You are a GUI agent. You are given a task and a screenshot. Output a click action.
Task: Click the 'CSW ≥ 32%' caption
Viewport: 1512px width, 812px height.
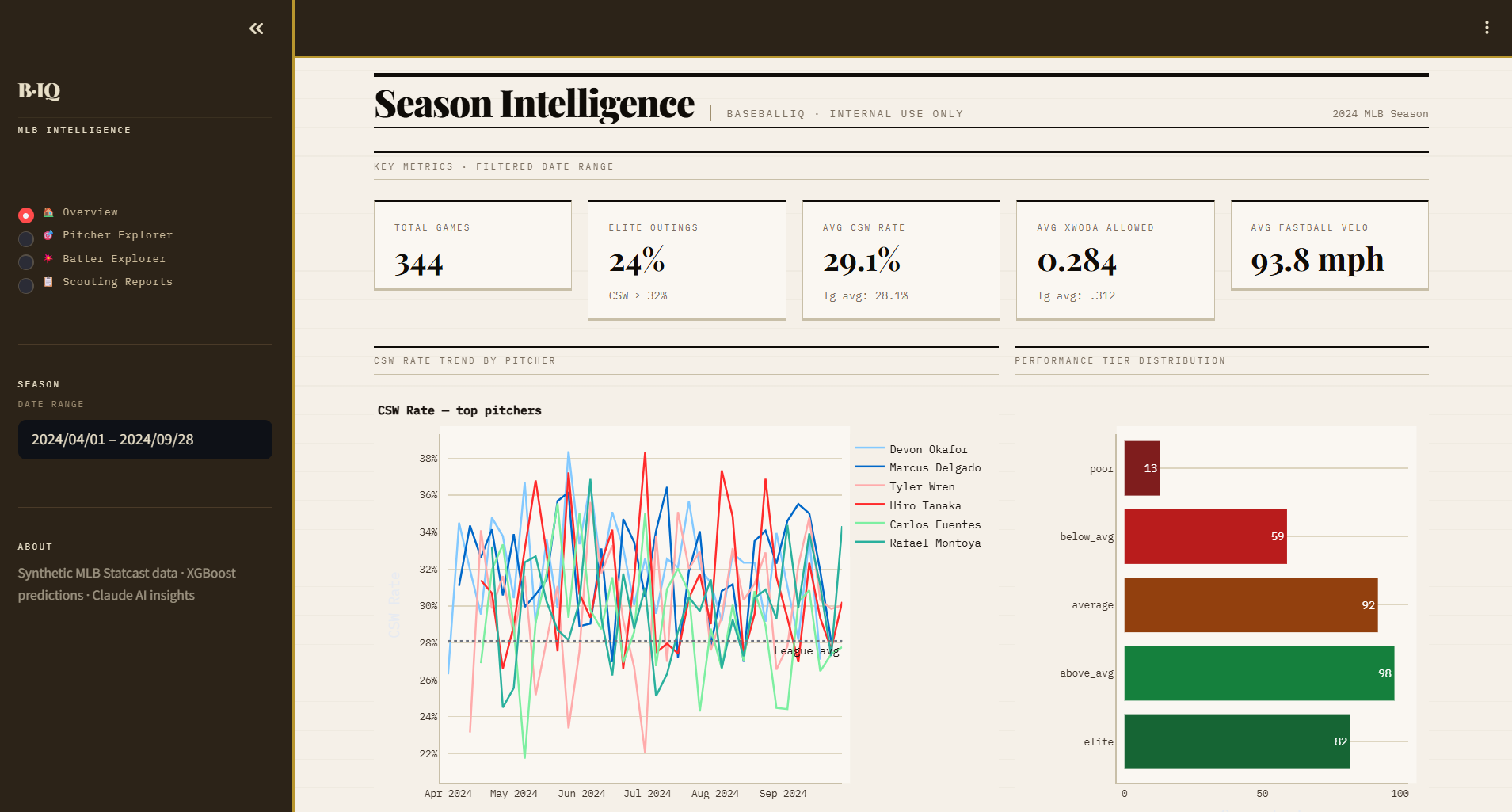[638, 296]
